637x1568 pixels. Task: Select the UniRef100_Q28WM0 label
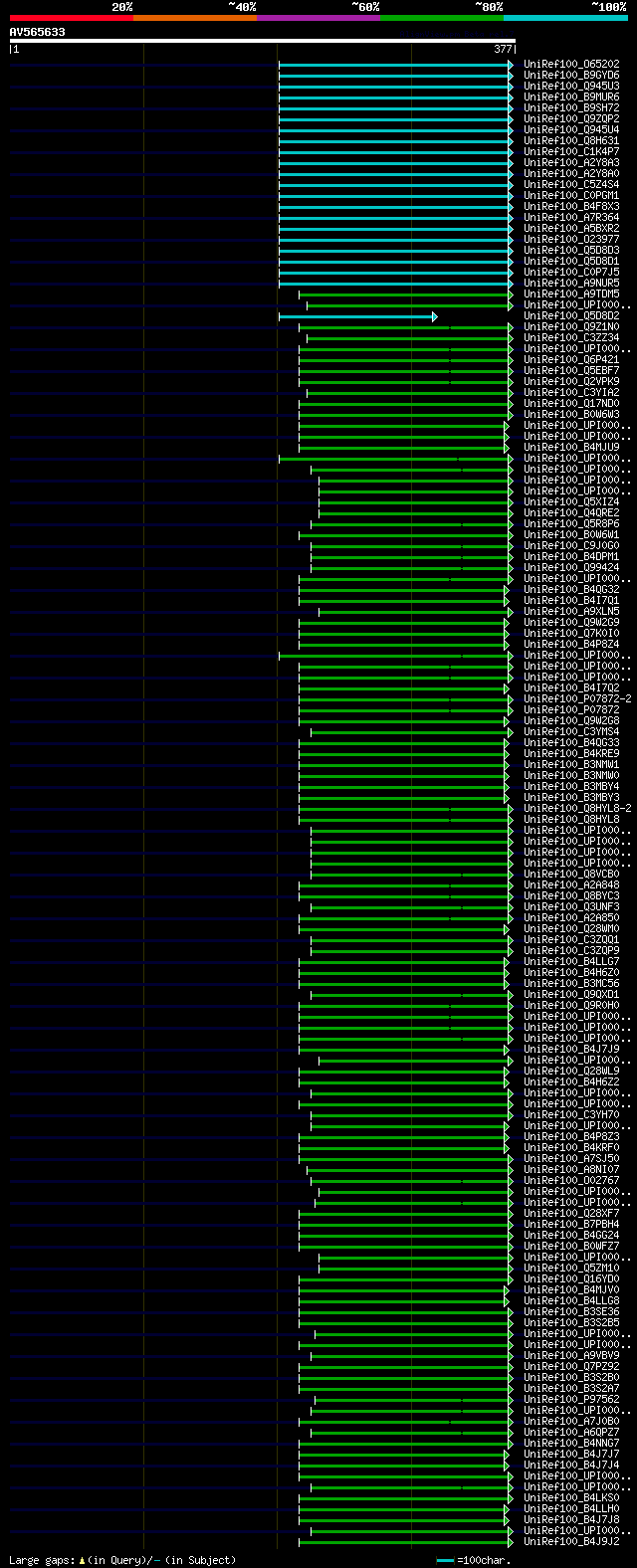click(571, 929)
